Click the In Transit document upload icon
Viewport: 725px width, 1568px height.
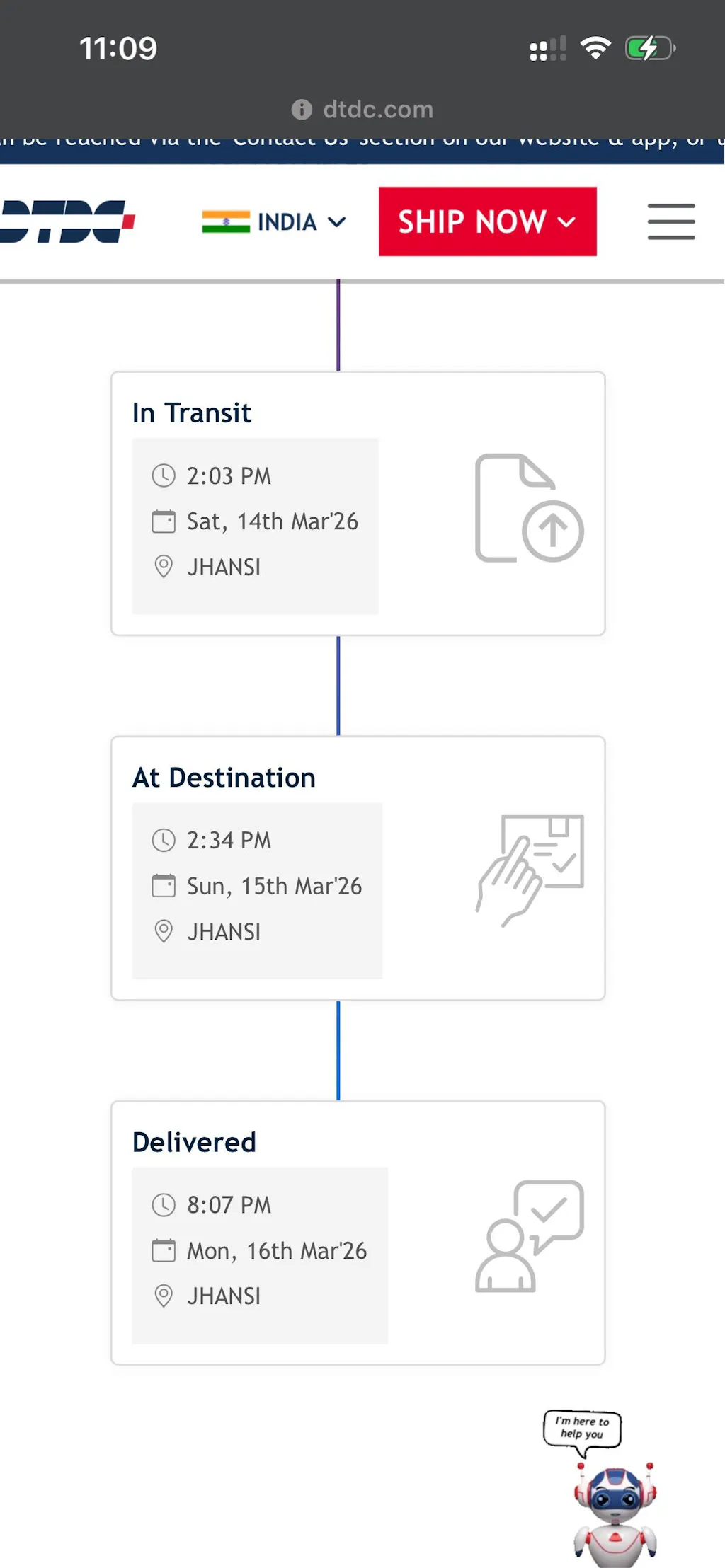(529, 508)
